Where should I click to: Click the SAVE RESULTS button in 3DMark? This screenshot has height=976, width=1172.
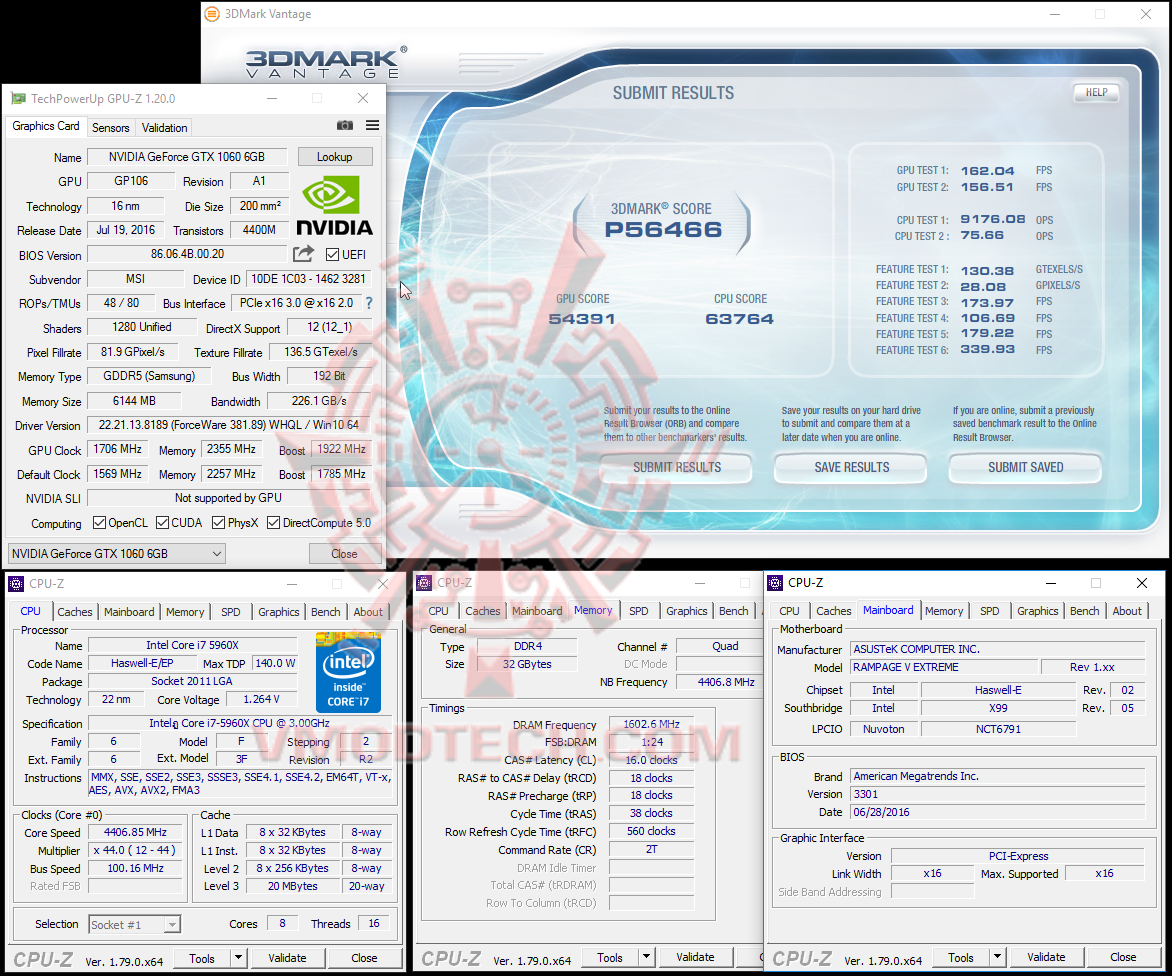pyautogui.click(x=849, y=468)
